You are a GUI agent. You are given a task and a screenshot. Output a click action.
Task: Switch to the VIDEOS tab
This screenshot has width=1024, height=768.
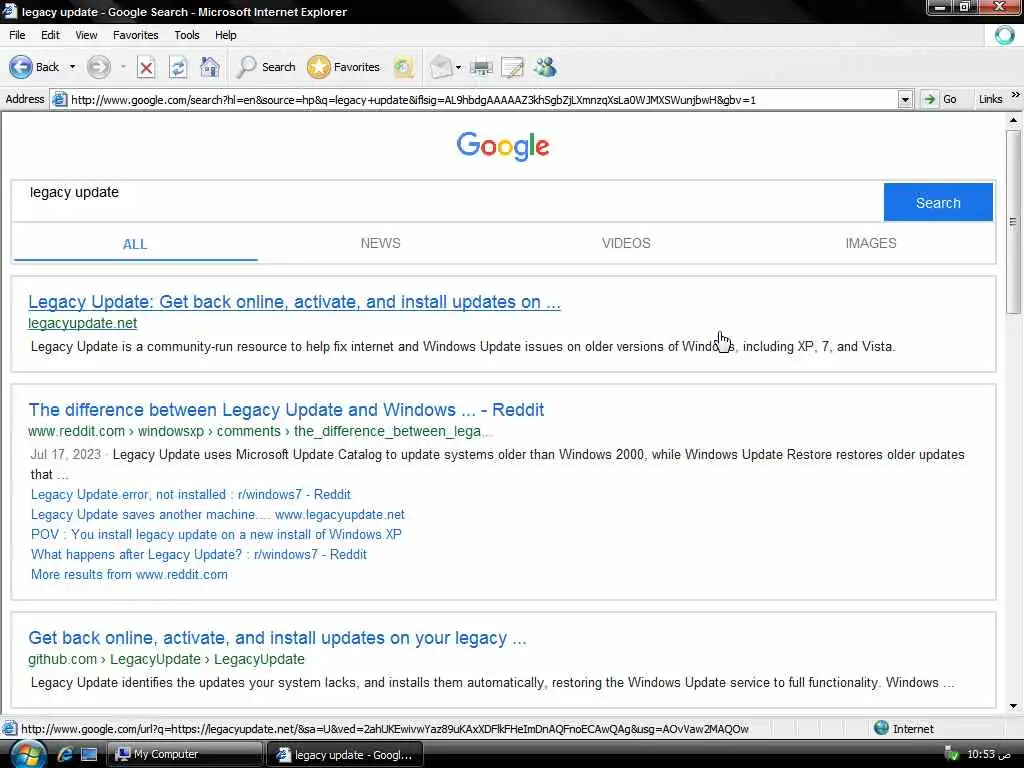[626, 243]
